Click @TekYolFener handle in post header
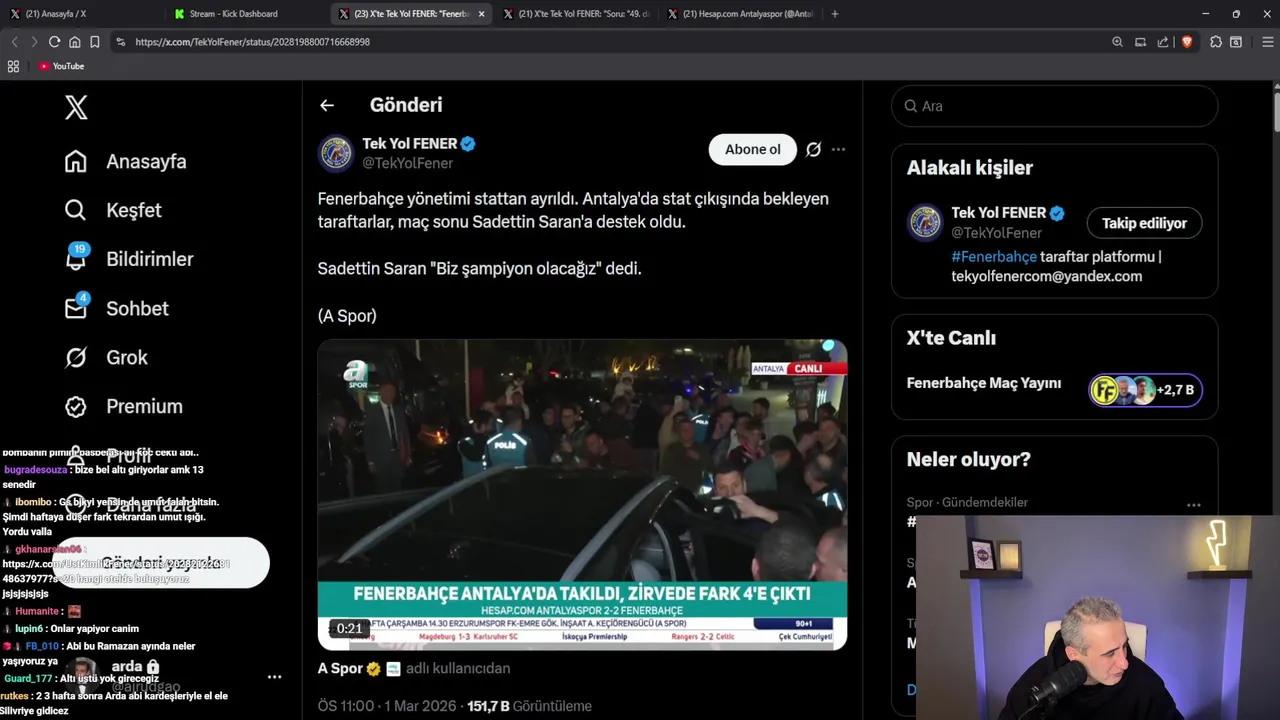This screenshot has height=720, width=1280. click(407, 163)
